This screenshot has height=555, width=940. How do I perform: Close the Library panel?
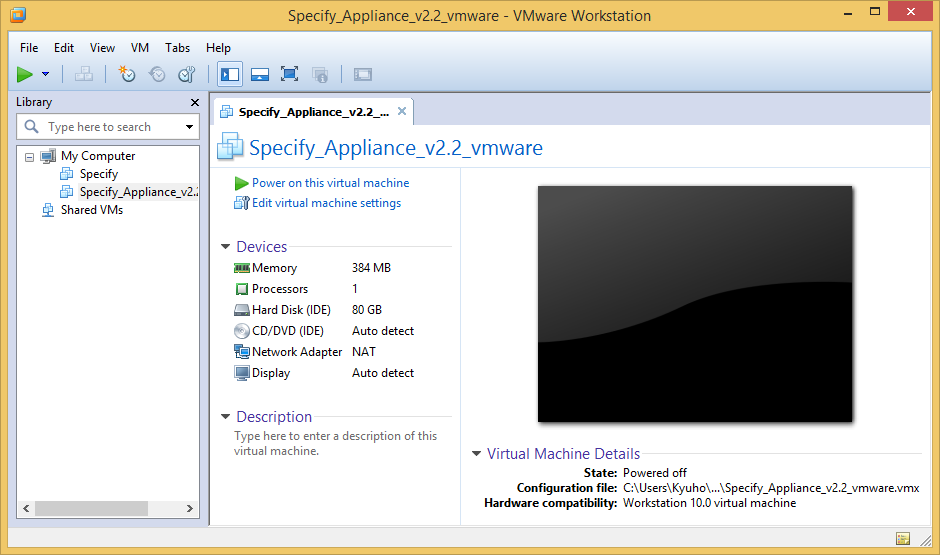click(195, 102)
